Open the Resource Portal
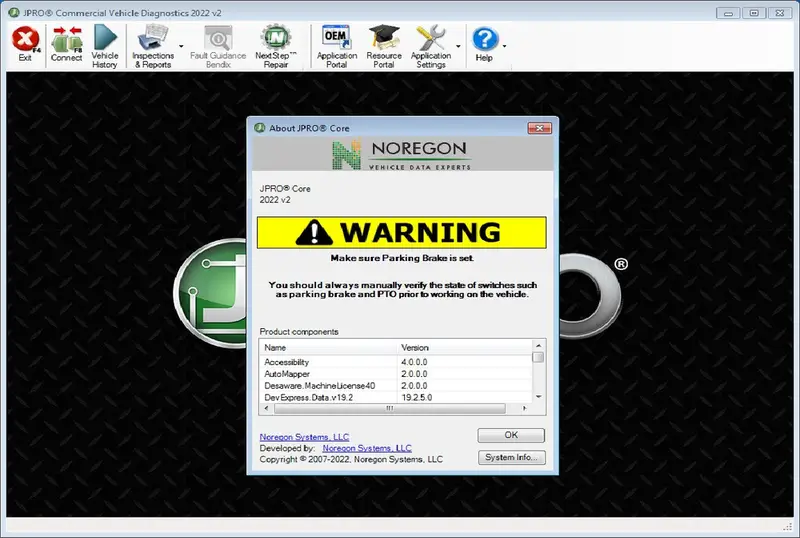 384,46
